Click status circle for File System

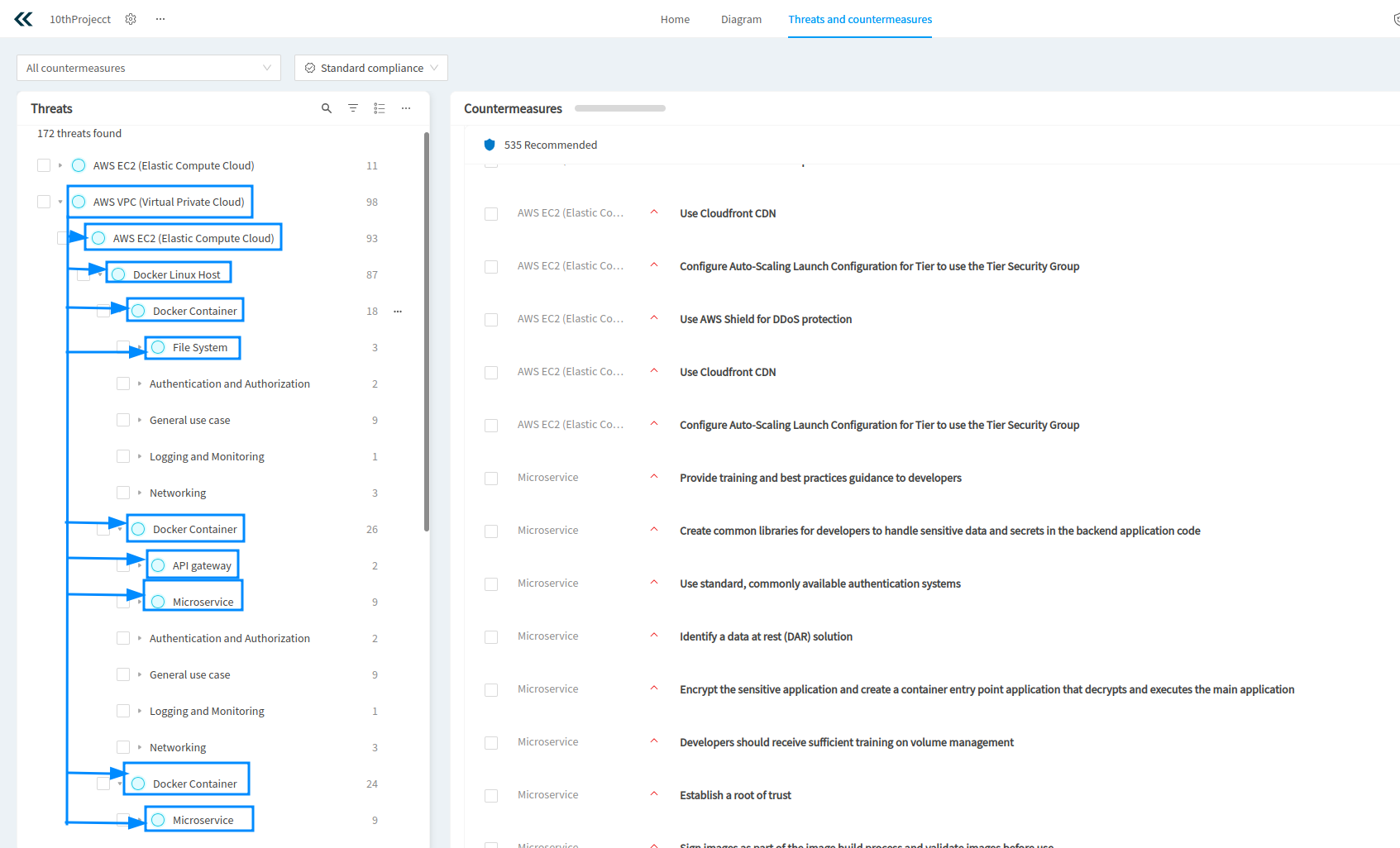click(158, 347)
